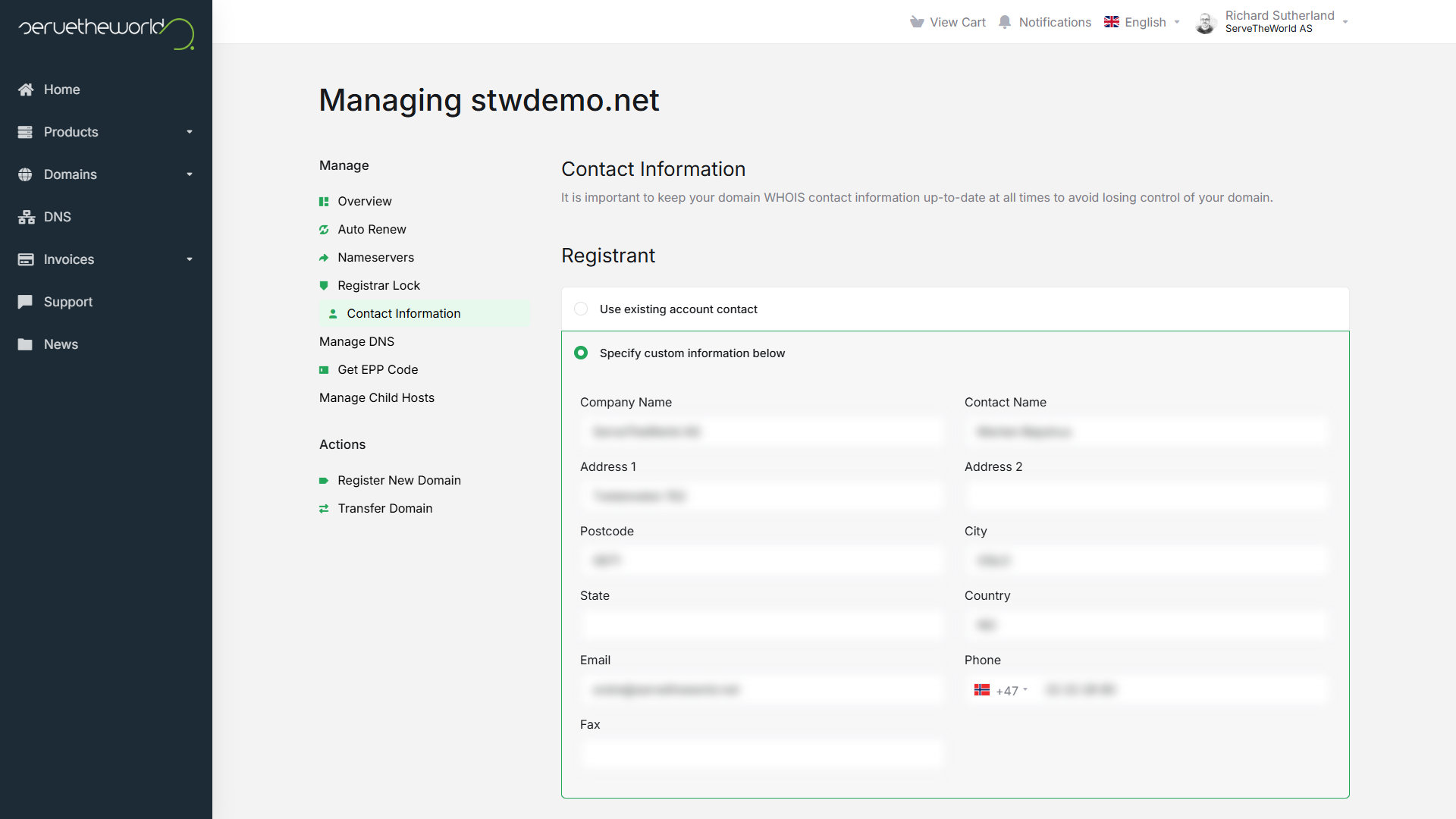Click the Country input field
1456x819 pixels.
coord(1147,626)
